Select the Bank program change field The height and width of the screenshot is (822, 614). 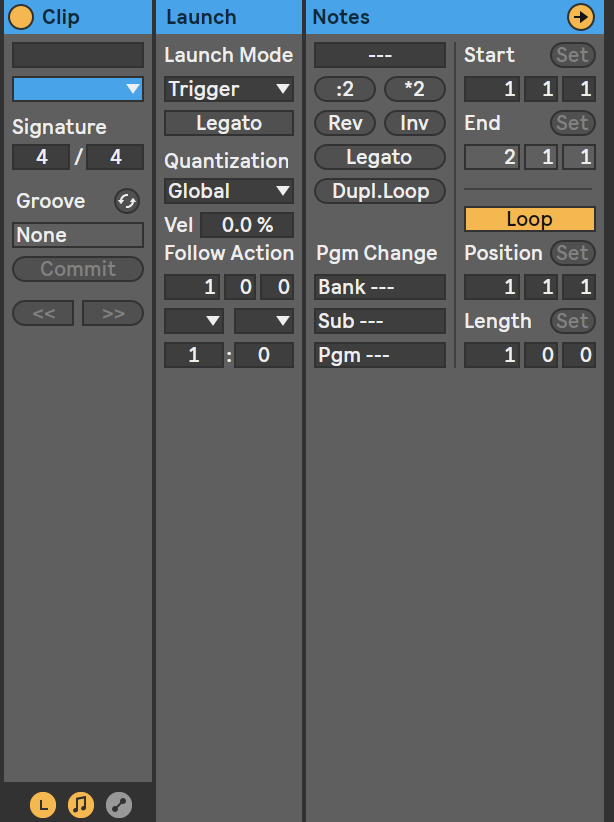379,287
